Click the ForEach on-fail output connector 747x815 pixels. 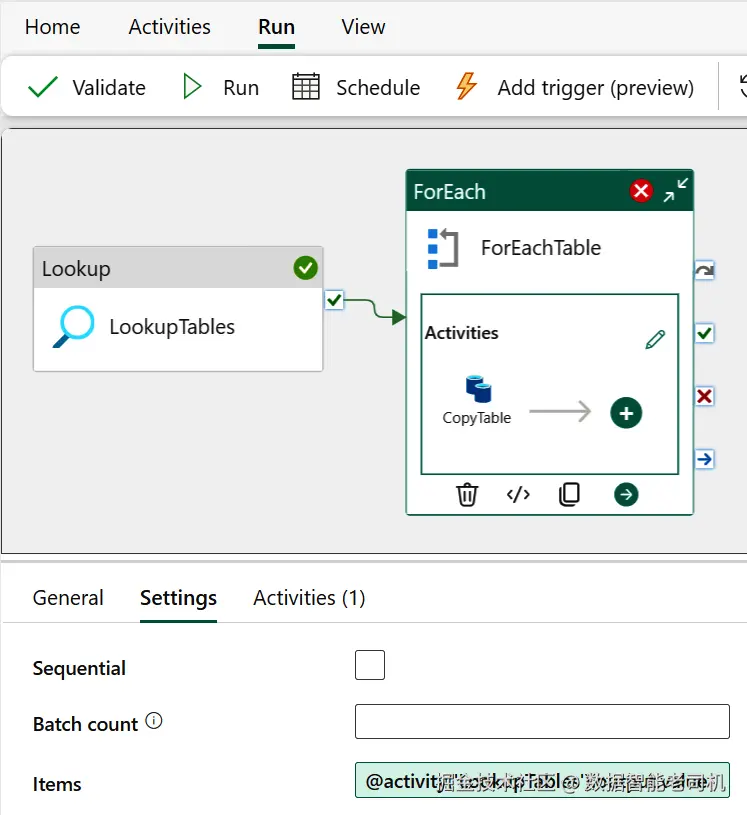[704, 397]
